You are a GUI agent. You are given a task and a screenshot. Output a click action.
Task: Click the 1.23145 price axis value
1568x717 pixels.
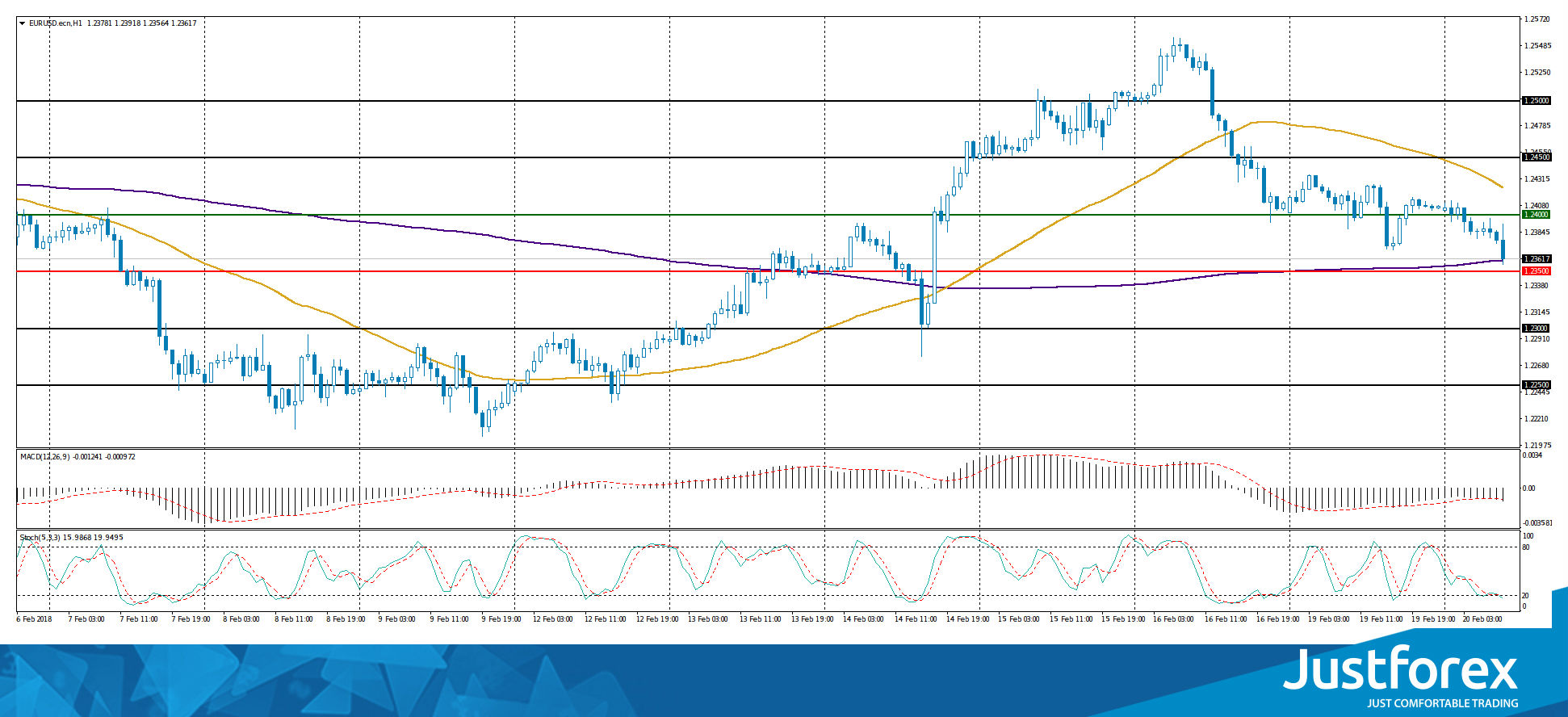pyautogui.click(x=1537, y=312)
